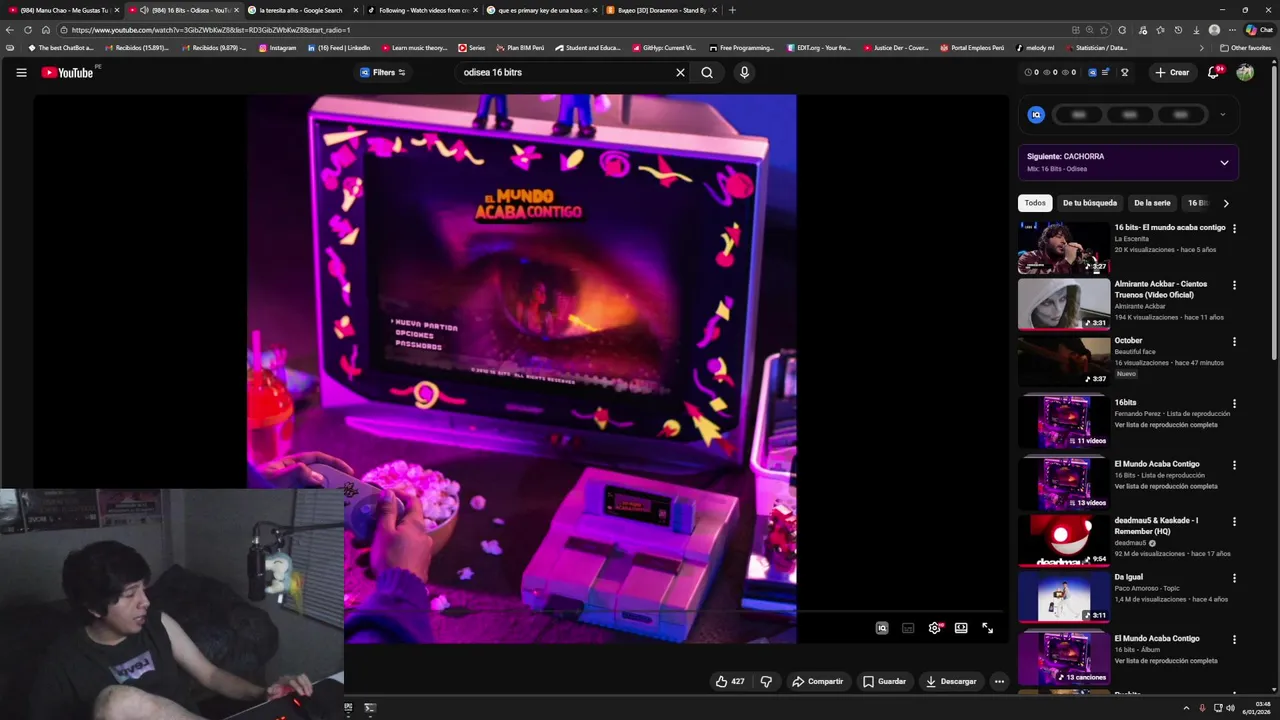Open a new browser tab
Image resolution: width=1280 pixels, height=720 pixels.
tap(732, 10)
